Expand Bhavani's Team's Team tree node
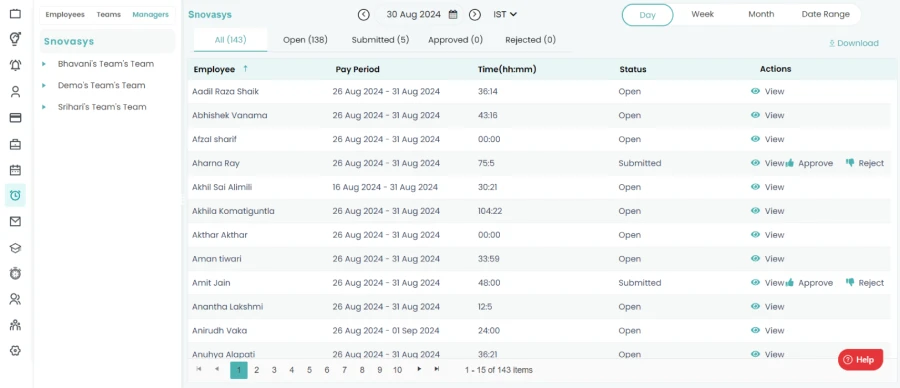Image resolution: width=900 pixels, height=388 pixels. [44, 64]
